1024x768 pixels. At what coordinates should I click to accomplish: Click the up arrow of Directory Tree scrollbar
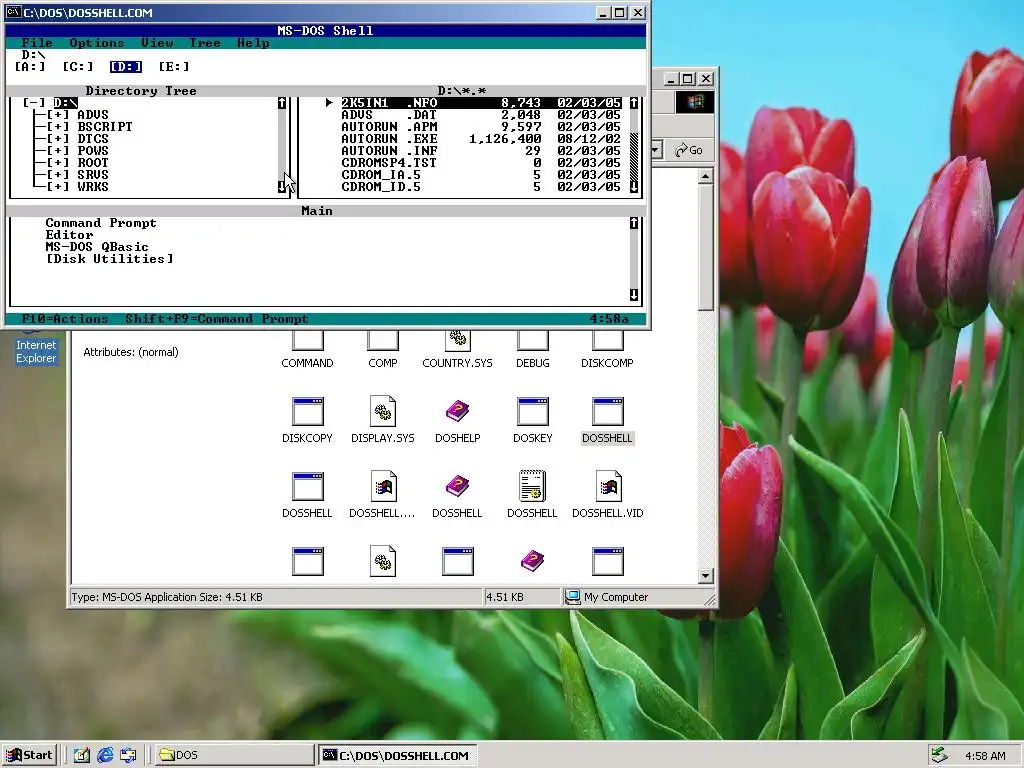tap(281, 103)
